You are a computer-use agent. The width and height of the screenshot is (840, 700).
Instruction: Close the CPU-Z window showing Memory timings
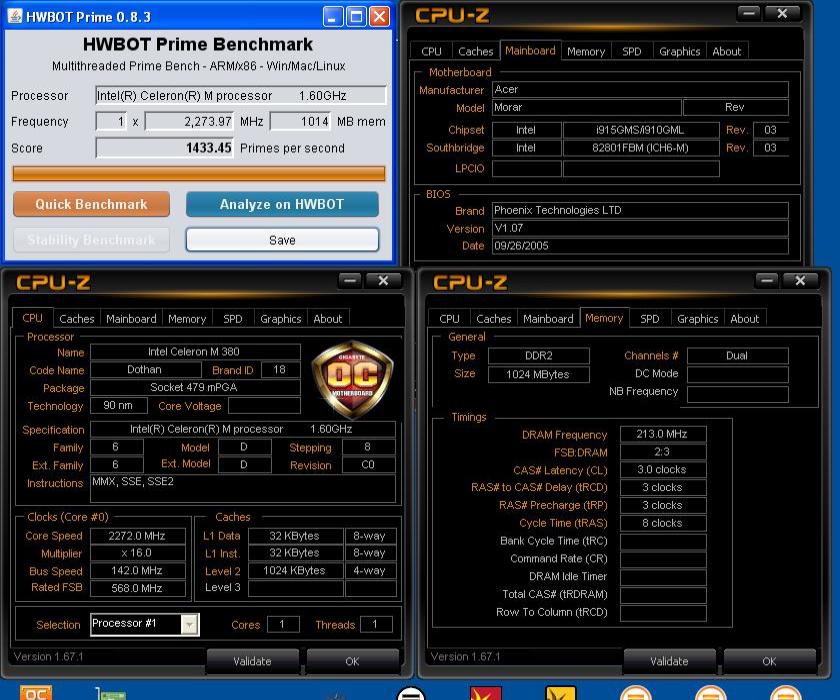pos(800,280)
